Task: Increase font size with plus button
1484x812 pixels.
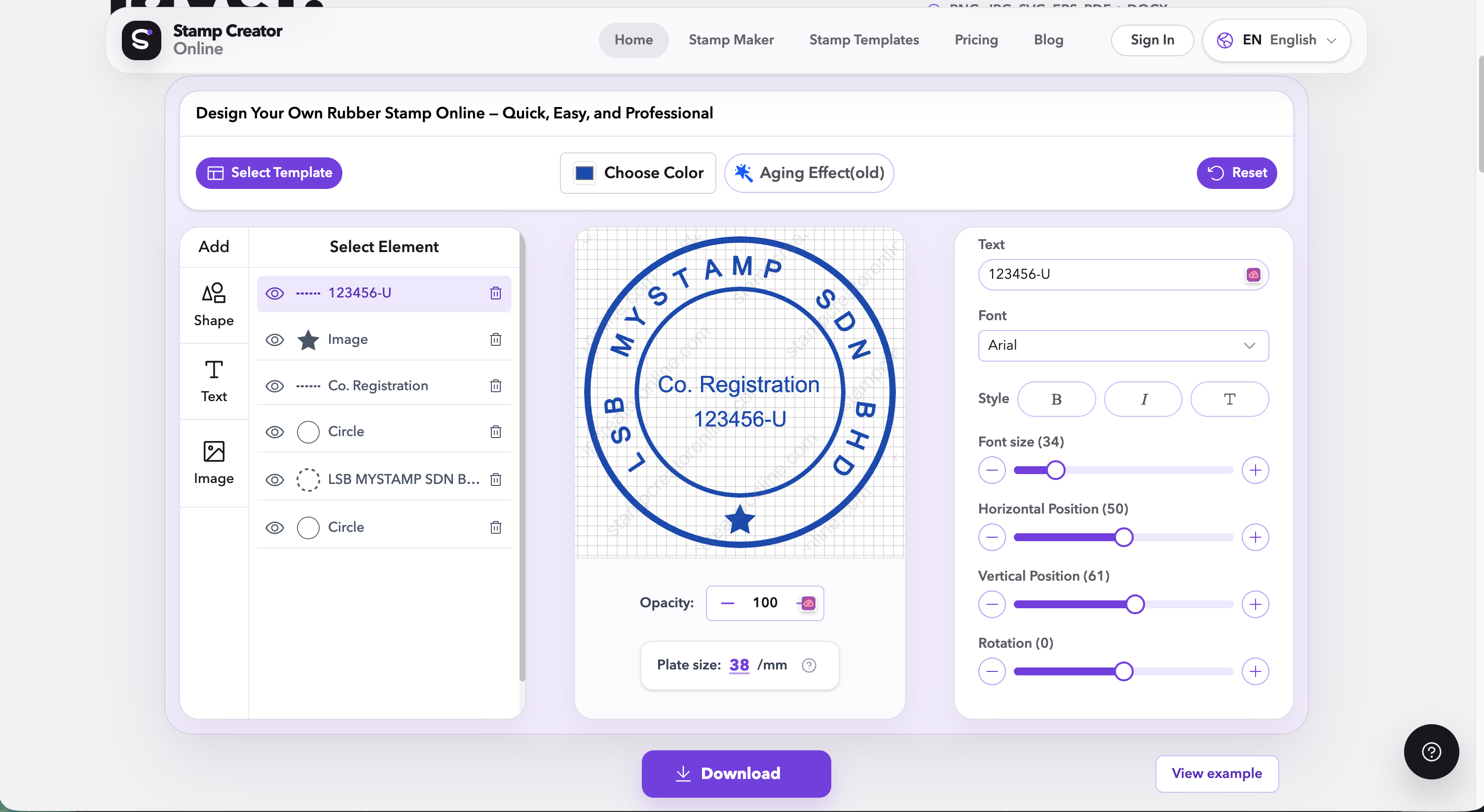Action: click(1255, 470)
